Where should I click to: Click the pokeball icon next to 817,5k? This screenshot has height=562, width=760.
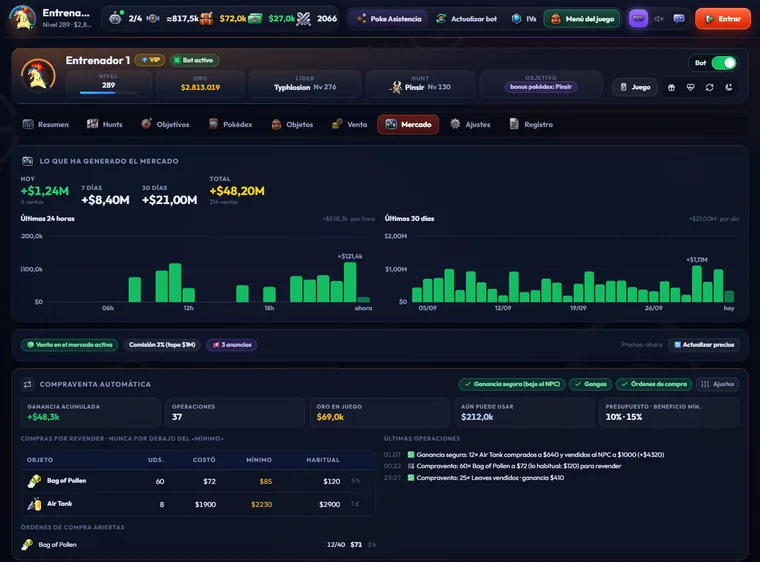click(x=153, y=18)
